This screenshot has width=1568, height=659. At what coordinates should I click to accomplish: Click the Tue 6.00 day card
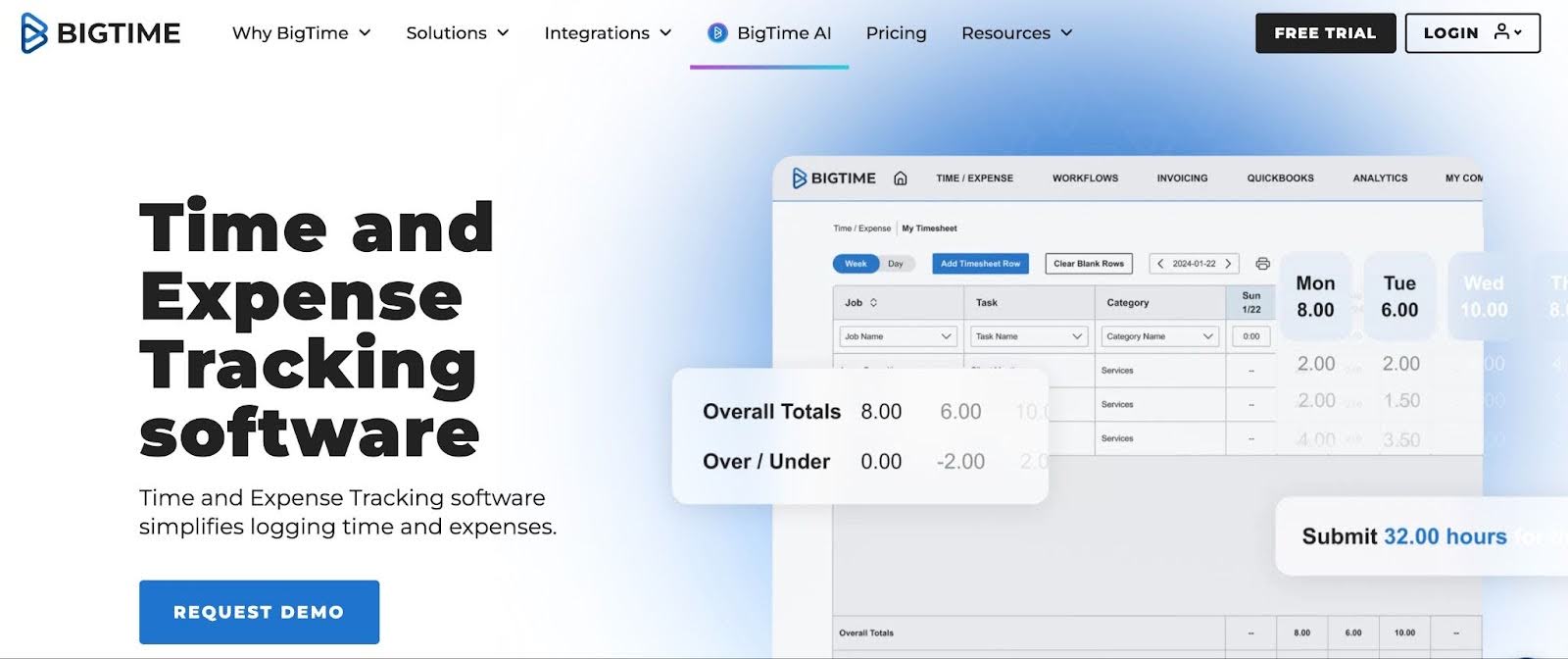pos(1399,296)
